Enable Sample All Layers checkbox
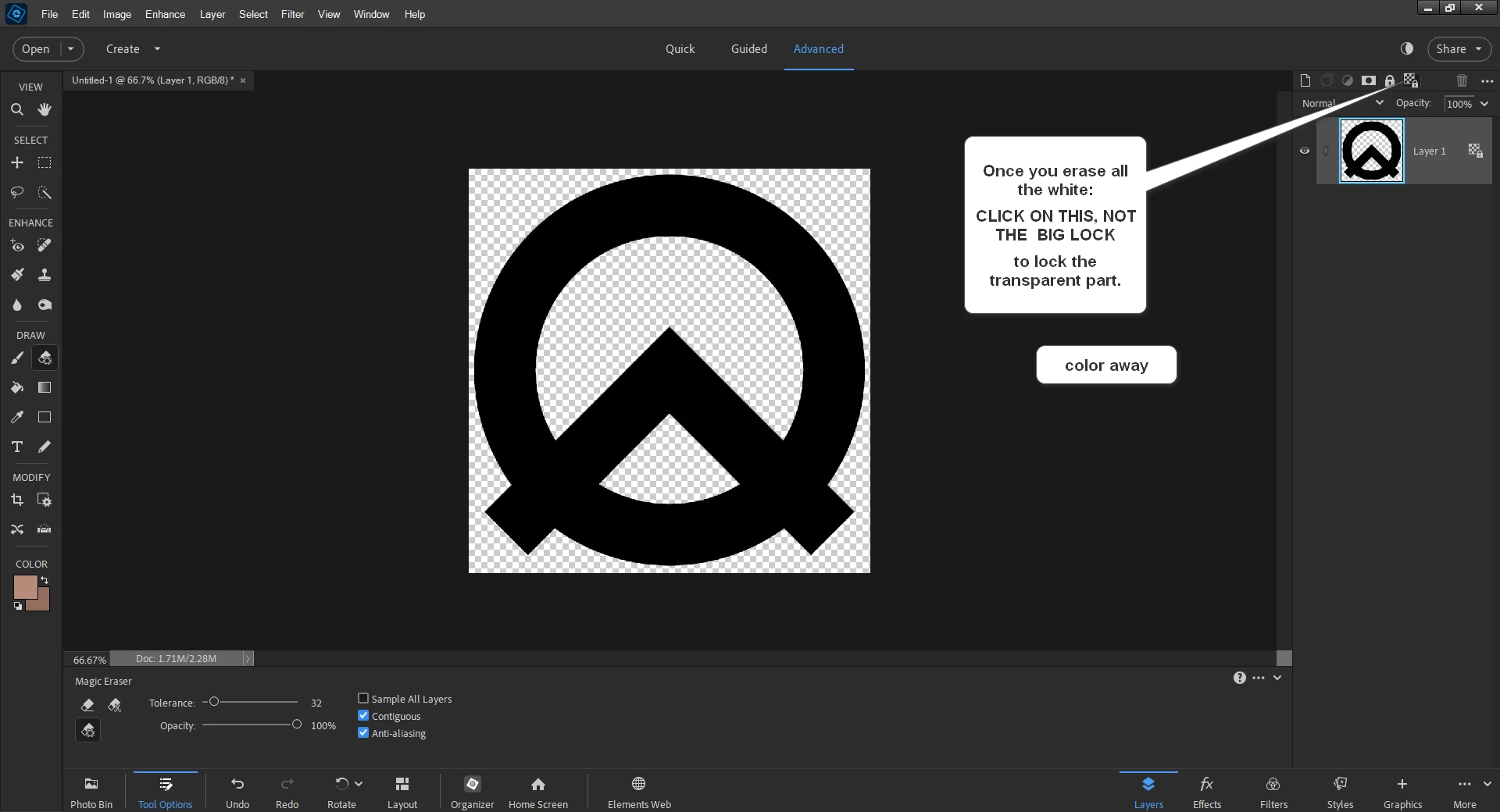1500x812 pixels. 363,698
